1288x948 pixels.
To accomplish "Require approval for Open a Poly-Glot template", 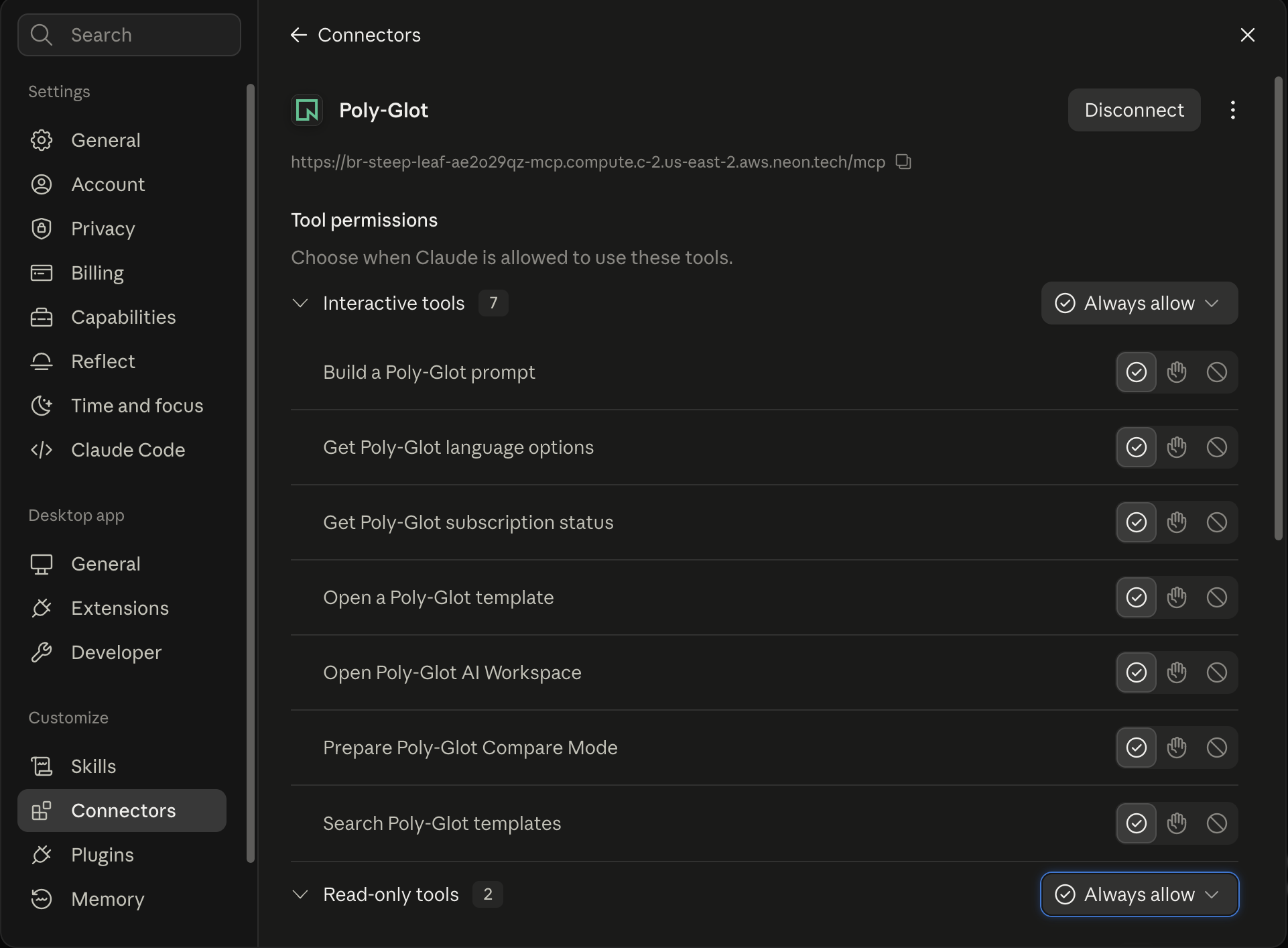I will (1177, 597).
